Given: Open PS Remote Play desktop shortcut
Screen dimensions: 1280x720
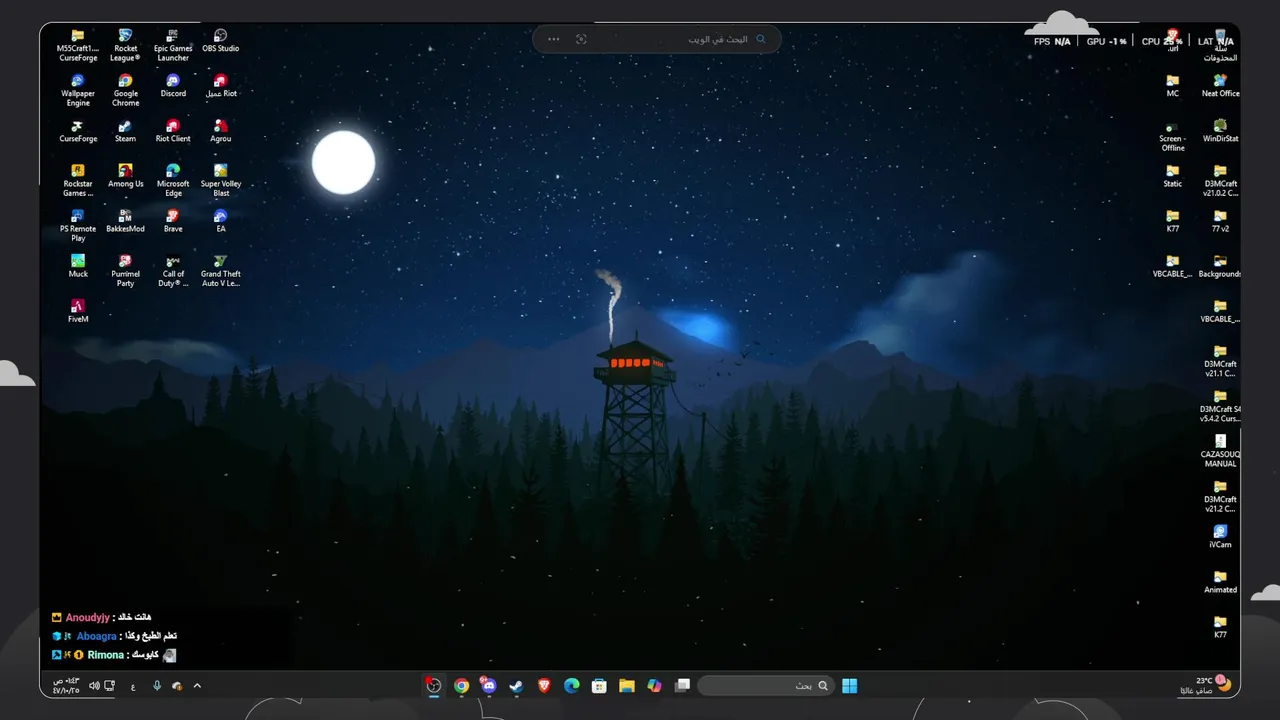Looking at the screenshot, I should 78,226.
